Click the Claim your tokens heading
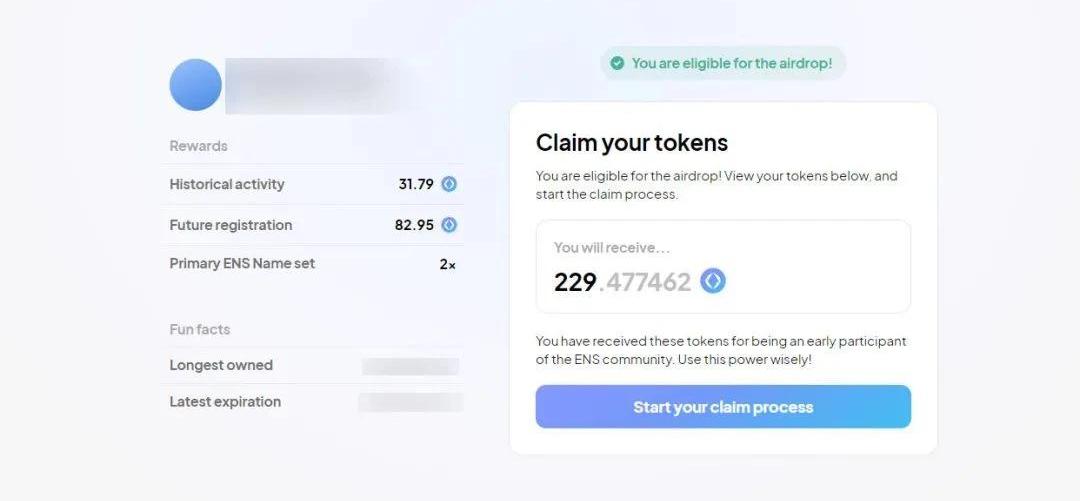The width and height of the screenshot is (1080, 501). click(x=632, y=143)
